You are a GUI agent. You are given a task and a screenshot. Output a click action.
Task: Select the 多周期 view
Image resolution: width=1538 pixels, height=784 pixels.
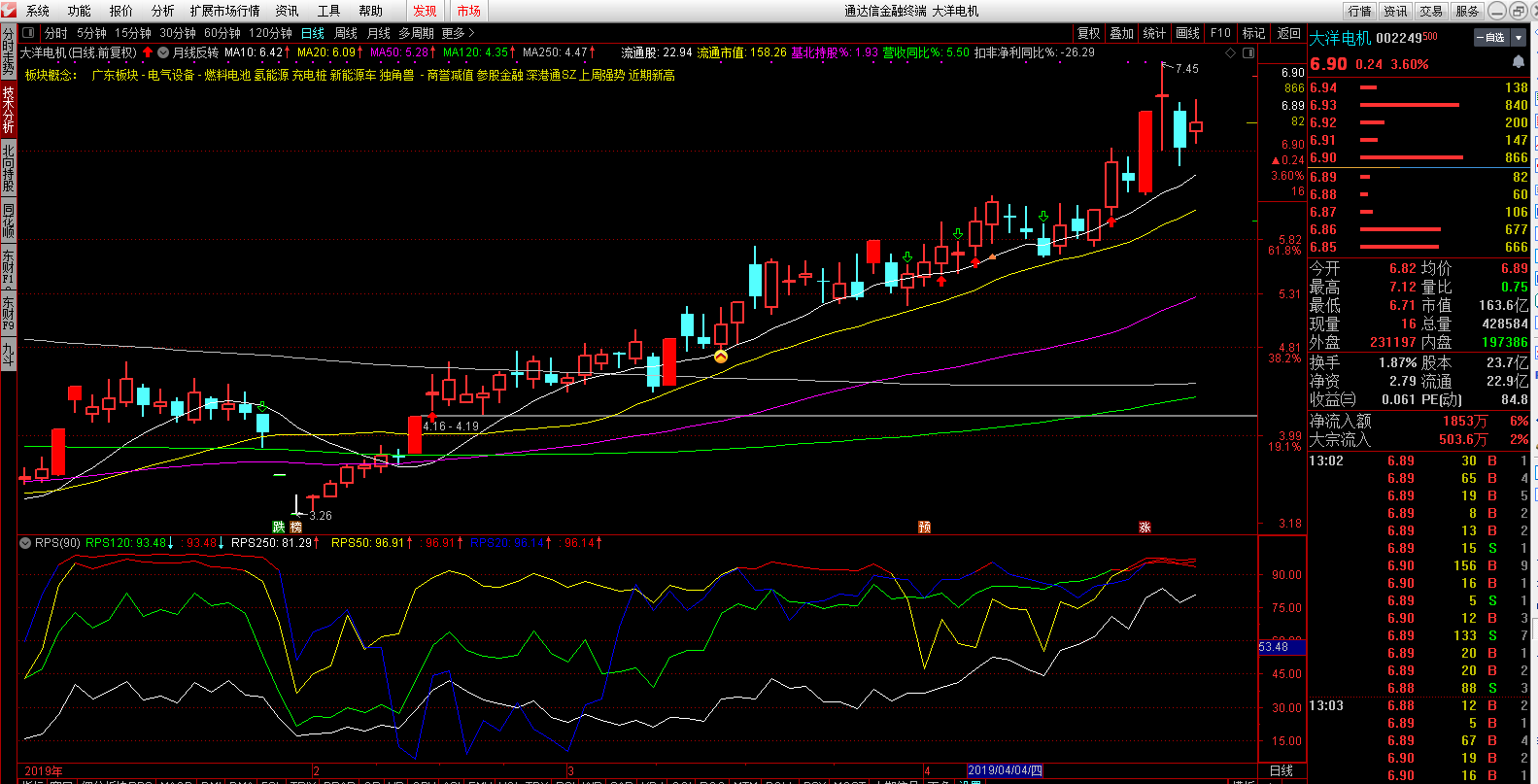click(416, 33)
